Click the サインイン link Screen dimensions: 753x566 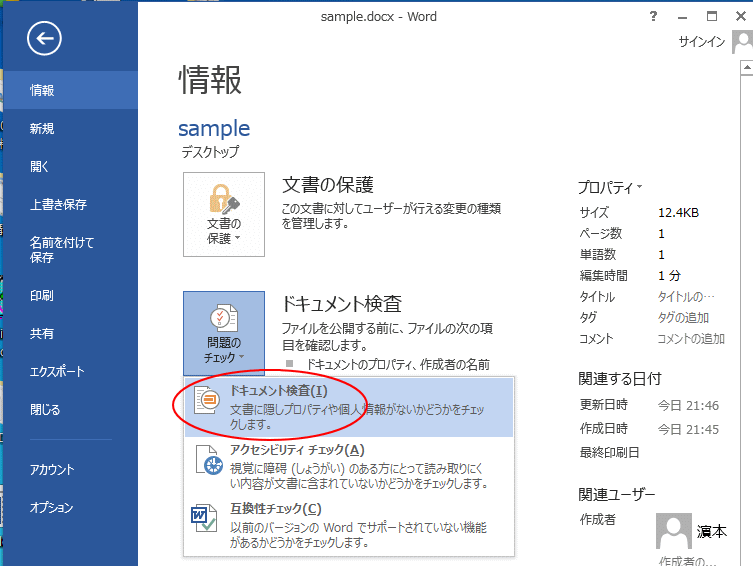click(x=702, y=42)
